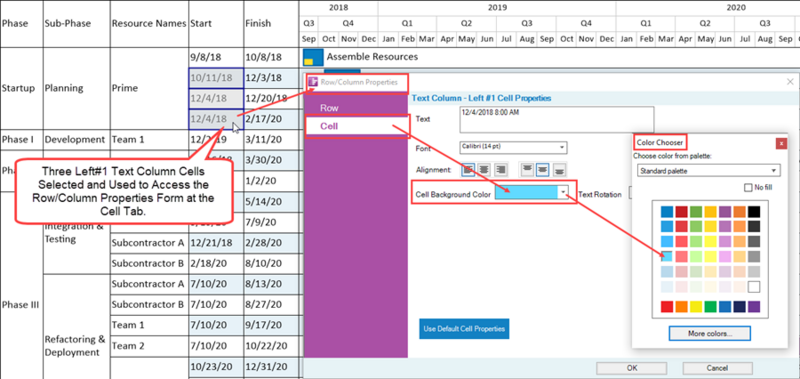This screenshot has height=379, width=800.
Task: Click the 2/17/20 finish cell
Action: (x=271, y=119)
